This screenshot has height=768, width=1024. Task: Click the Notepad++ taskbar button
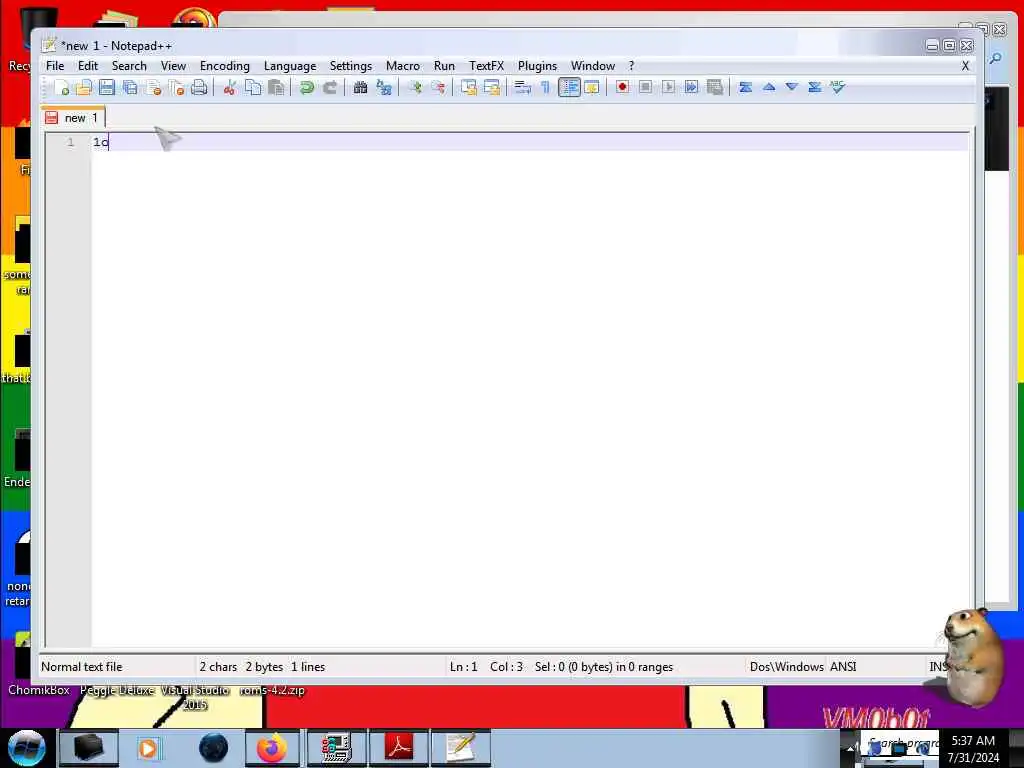(461, 748)
